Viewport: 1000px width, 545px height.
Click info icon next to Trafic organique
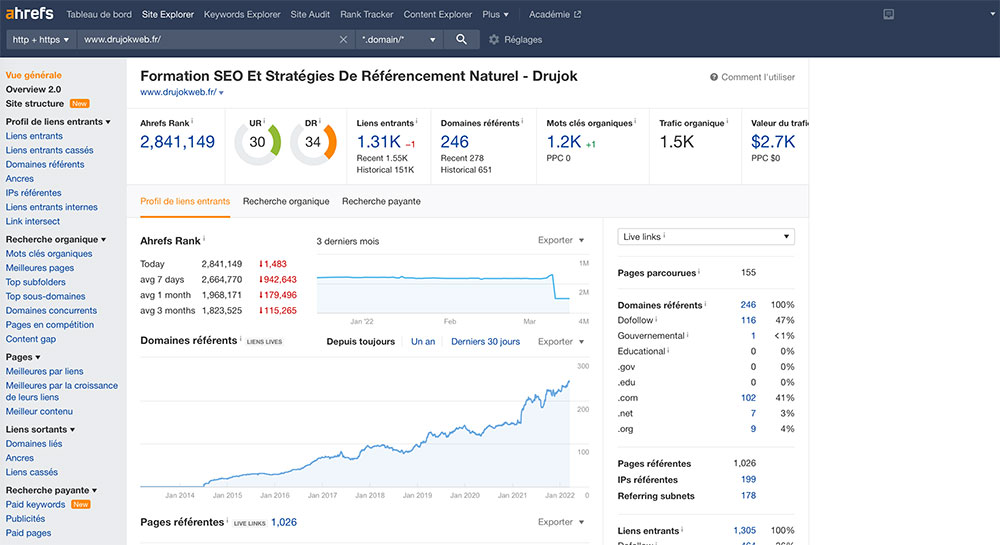tap(728, 121)
